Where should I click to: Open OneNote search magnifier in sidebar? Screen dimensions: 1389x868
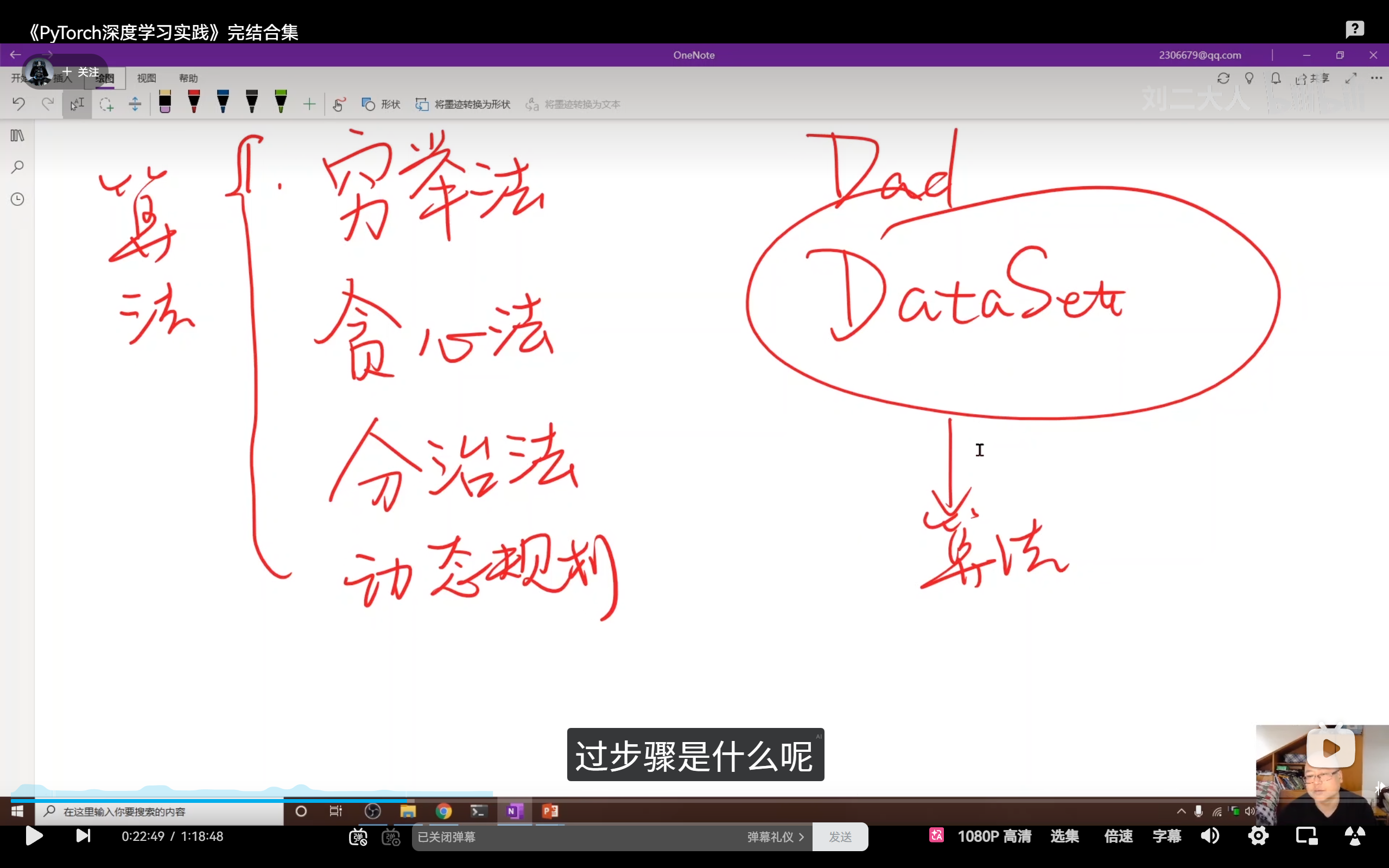point(17,167)
